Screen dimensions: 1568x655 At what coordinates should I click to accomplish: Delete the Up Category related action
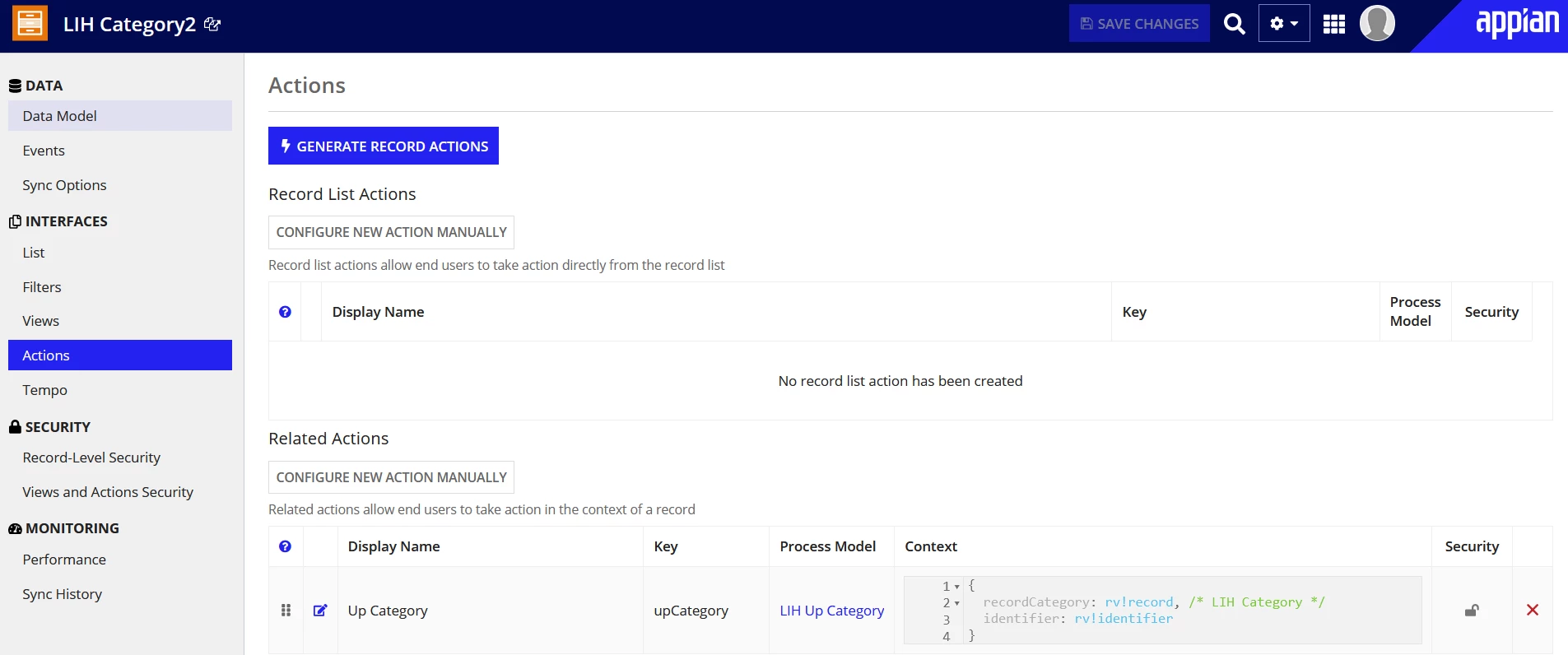[1533, 610]
